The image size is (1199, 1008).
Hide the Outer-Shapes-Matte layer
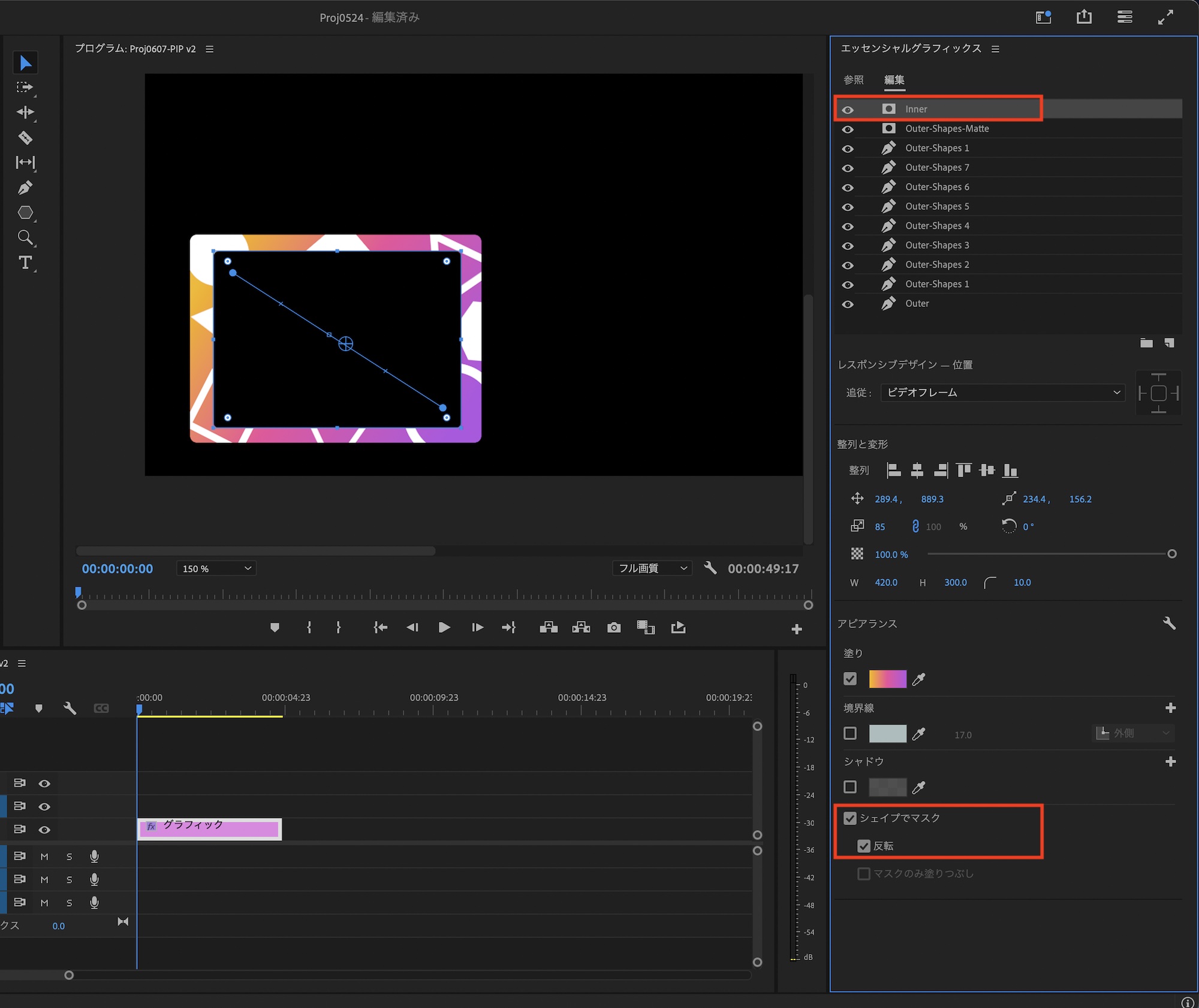coord(848,129)
